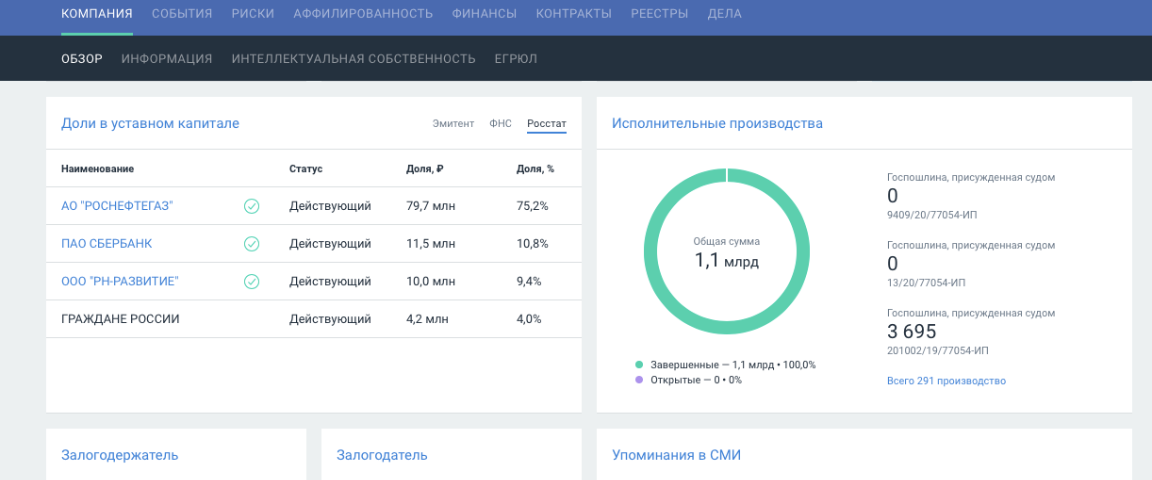Go to the ДЕЛА tab
1152x480 pixels.
click(724, 13)
